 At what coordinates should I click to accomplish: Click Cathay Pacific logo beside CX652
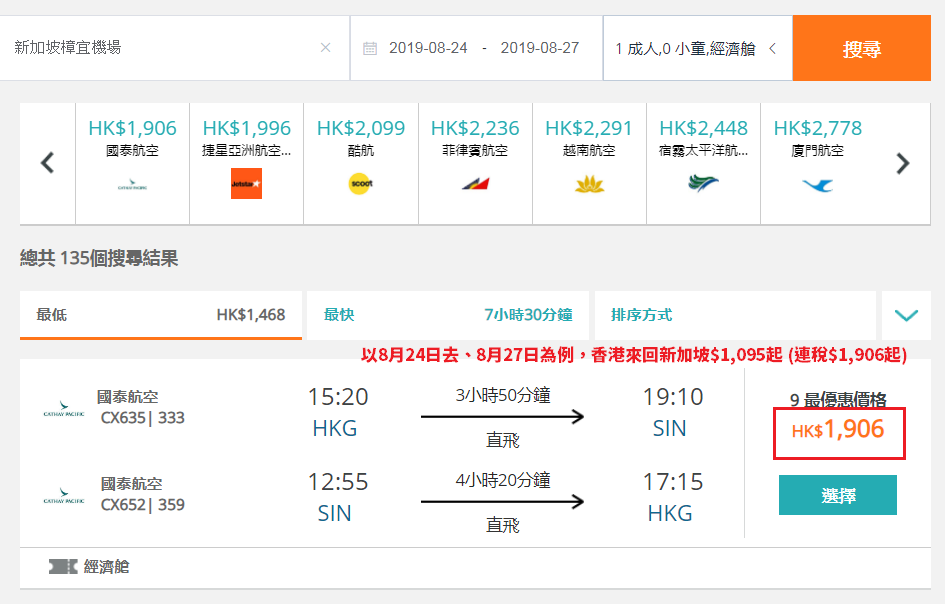[64, 496]
